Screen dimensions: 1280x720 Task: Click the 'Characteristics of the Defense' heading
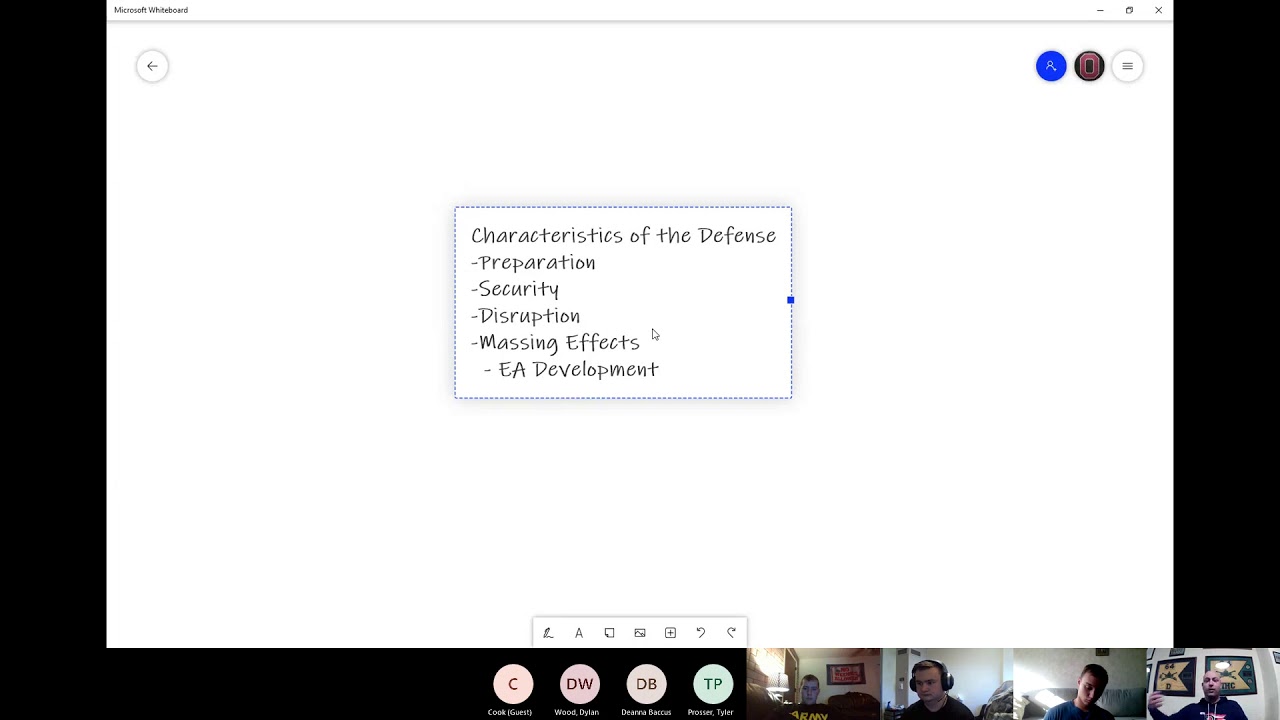[623, 235]
